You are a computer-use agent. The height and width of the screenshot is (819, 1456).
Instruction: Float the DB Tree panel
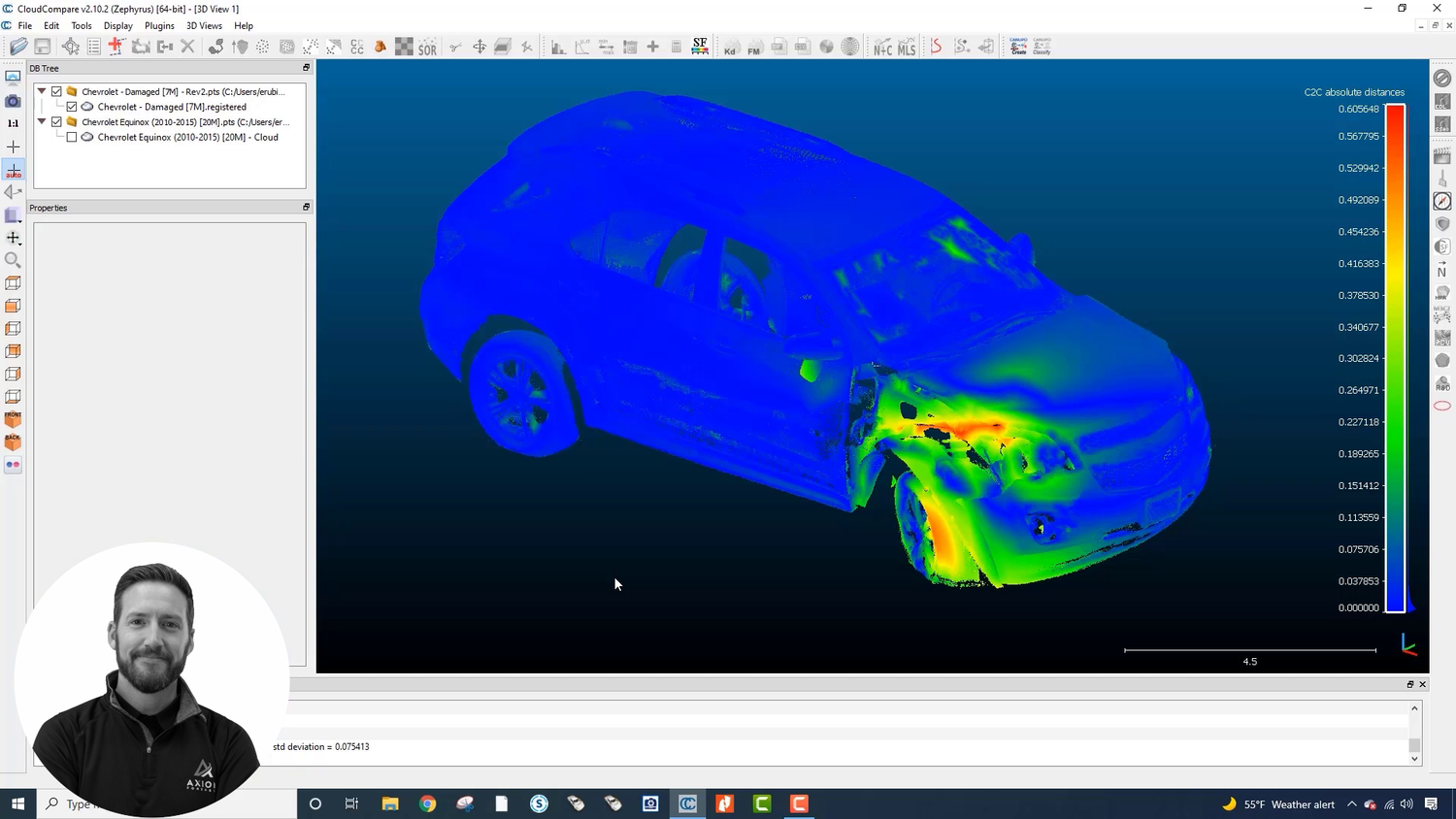coord(305,68)
